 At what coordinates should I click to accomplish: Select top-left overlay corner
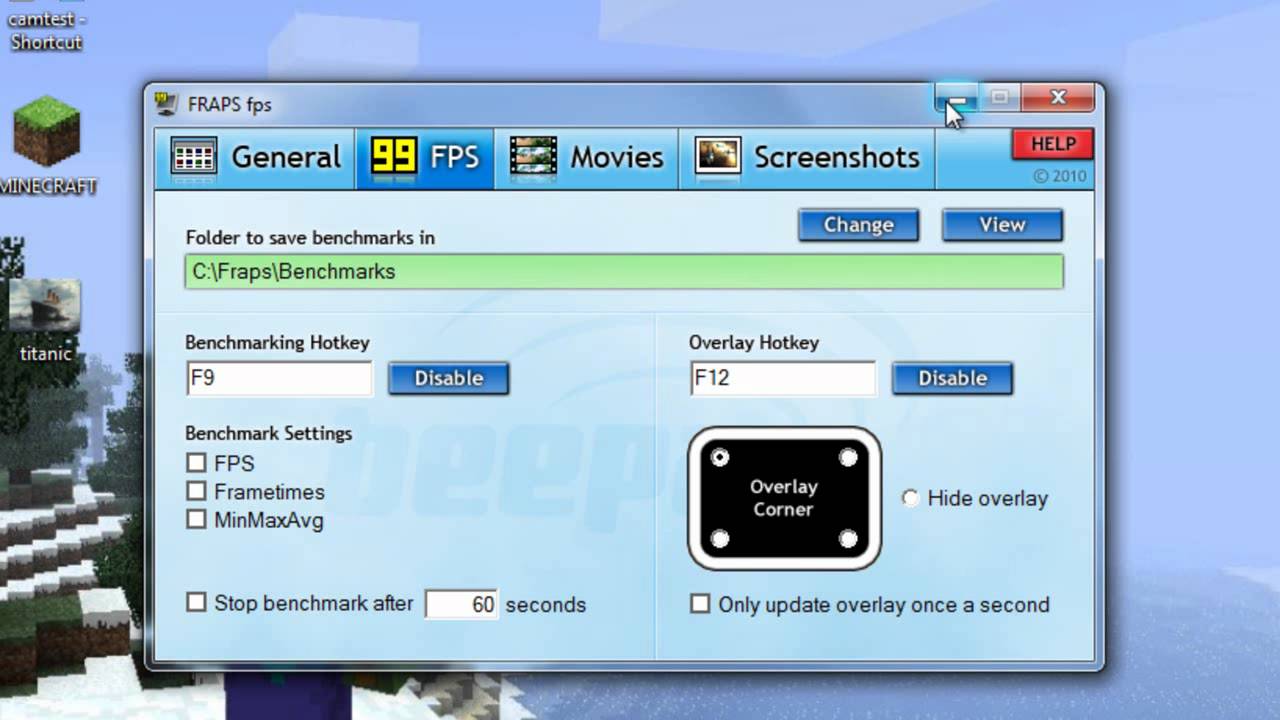(720, 458)
